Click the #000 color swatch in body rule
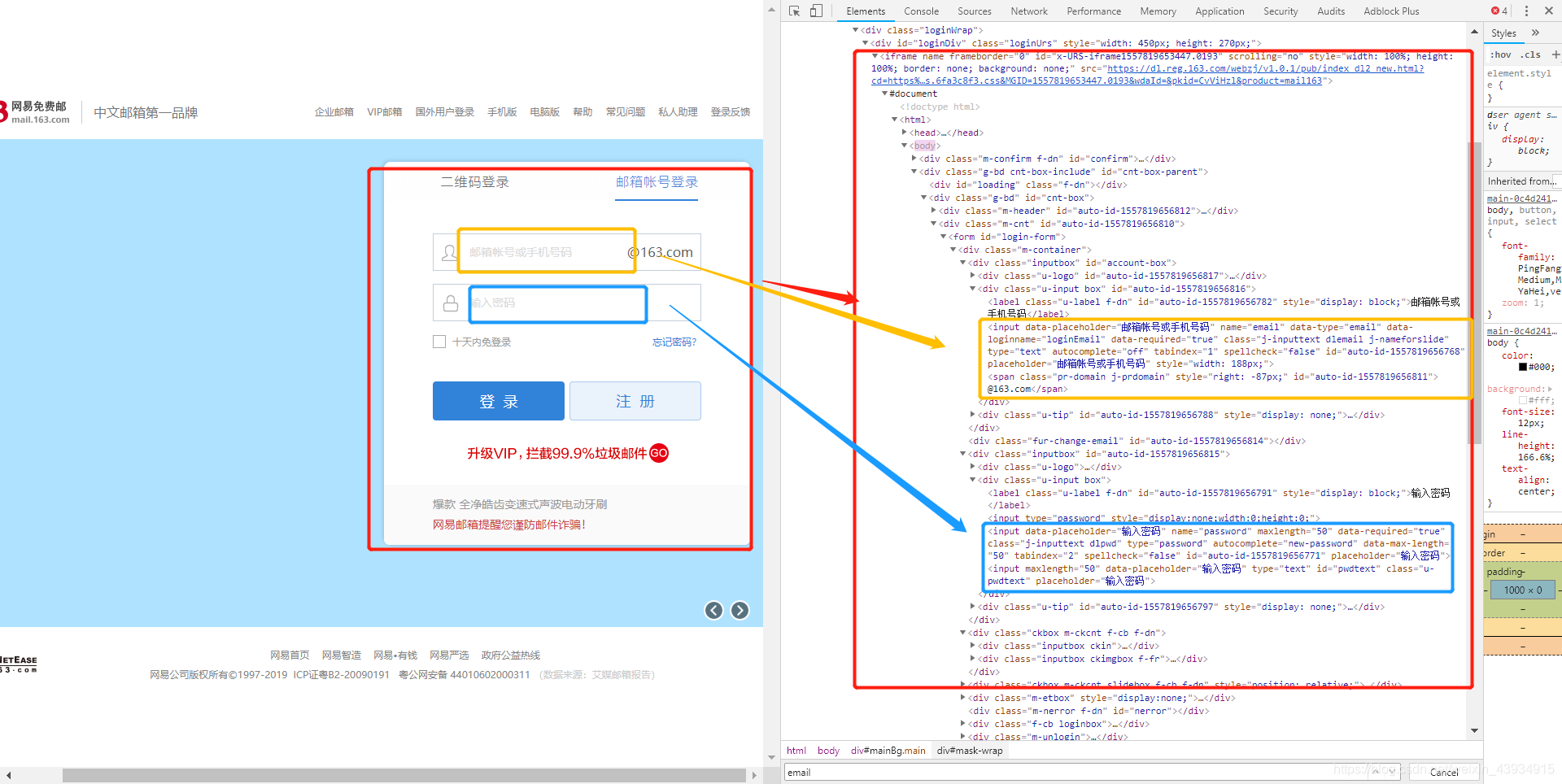Image resolution: width=1562 pixels, height=784 pixels. click(x=1523, y=367)
